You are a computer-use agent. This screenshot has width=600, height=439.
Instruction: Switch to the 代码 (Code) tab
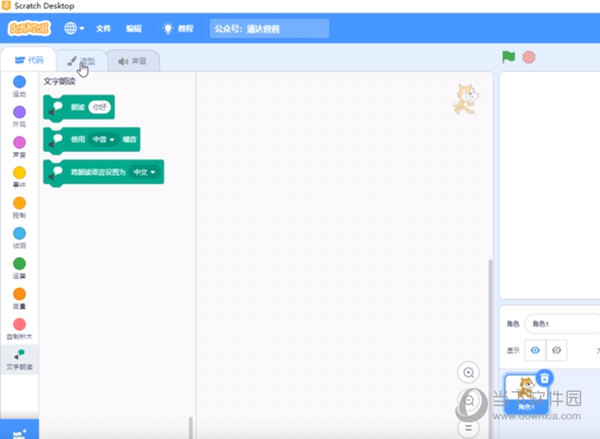[x=29, y=60]
